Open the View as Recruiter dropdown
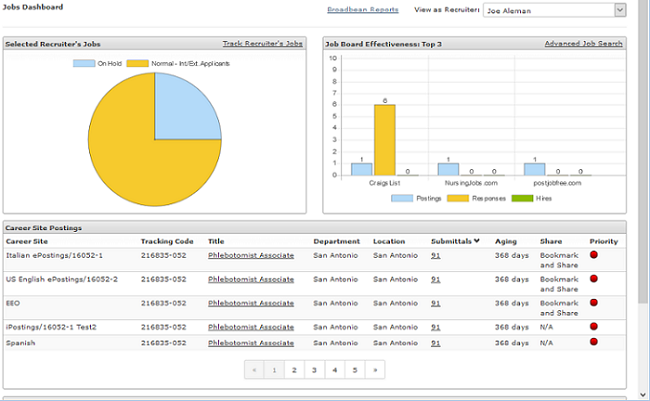This screenshot has height=401, width=650. 619,10
